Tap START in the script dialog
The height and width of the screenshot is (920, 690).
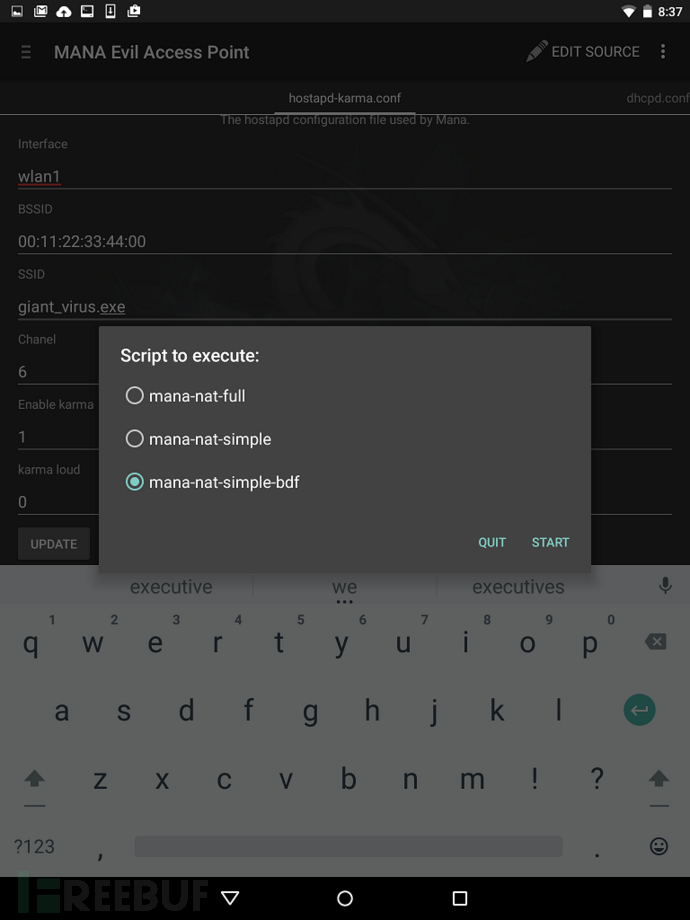pos(550,542)
